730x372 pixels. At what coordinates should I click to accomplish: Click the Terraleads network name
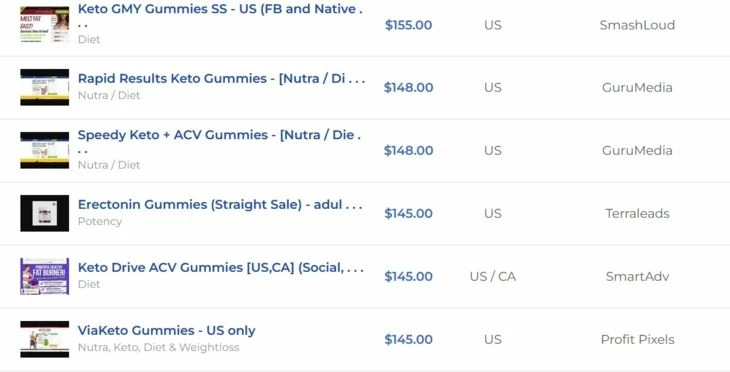click(637, 213)
